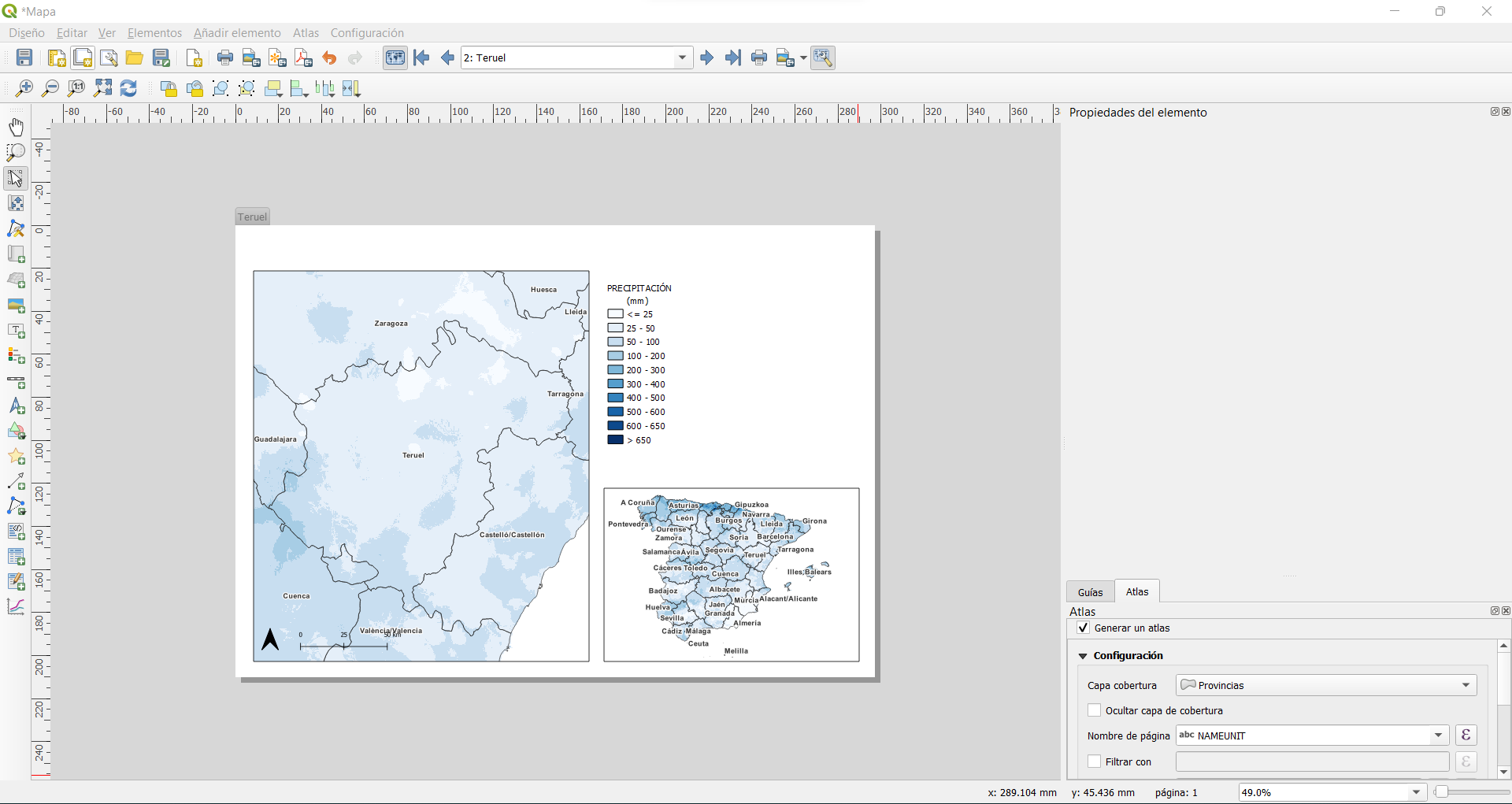
Task: Check the Filtrar con option
Action: pos(1095,761)
